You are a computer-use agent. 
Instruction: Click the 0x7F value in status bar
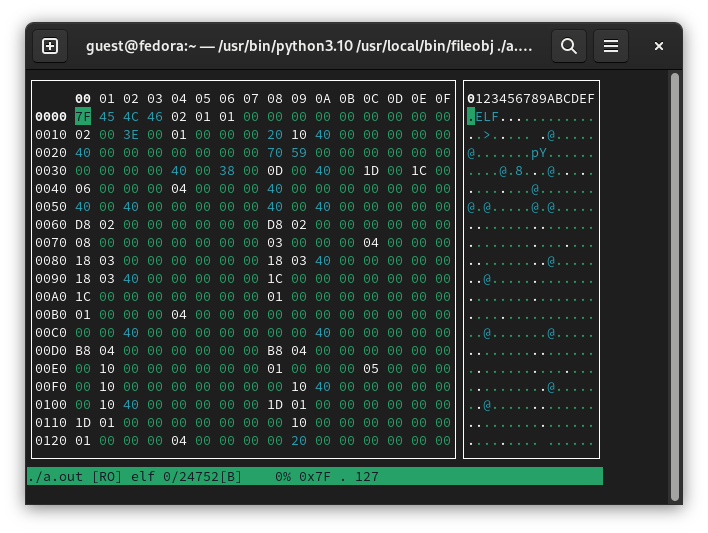(x=315, y=477)
